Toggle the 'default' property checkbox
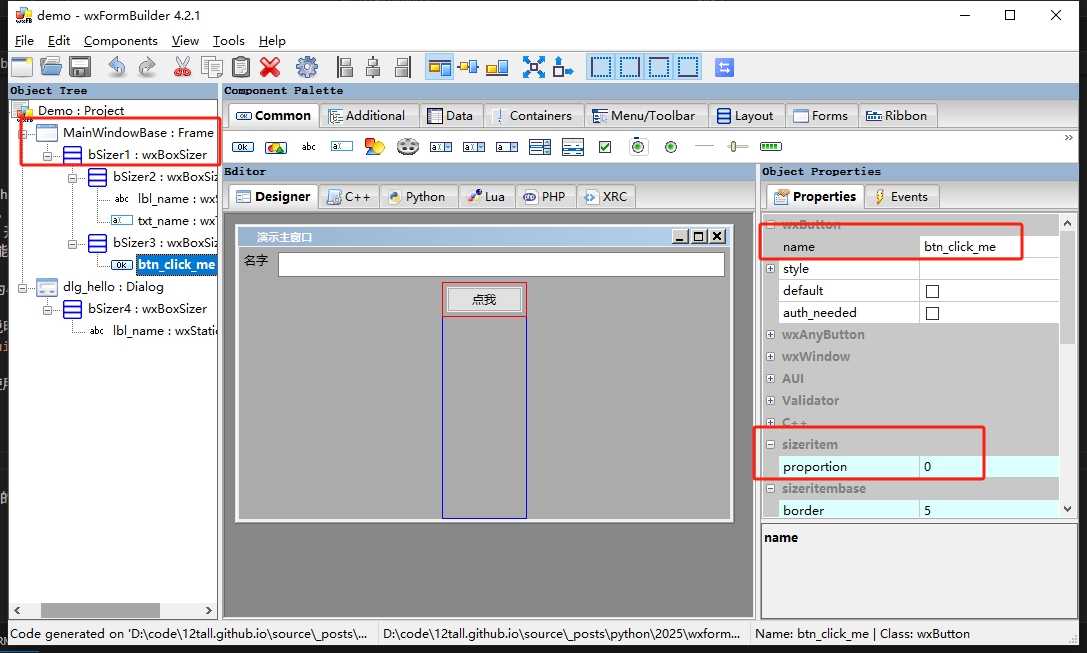Viewport: 1087px width, 653px height. pyautogui.click(x=932, y=291)
